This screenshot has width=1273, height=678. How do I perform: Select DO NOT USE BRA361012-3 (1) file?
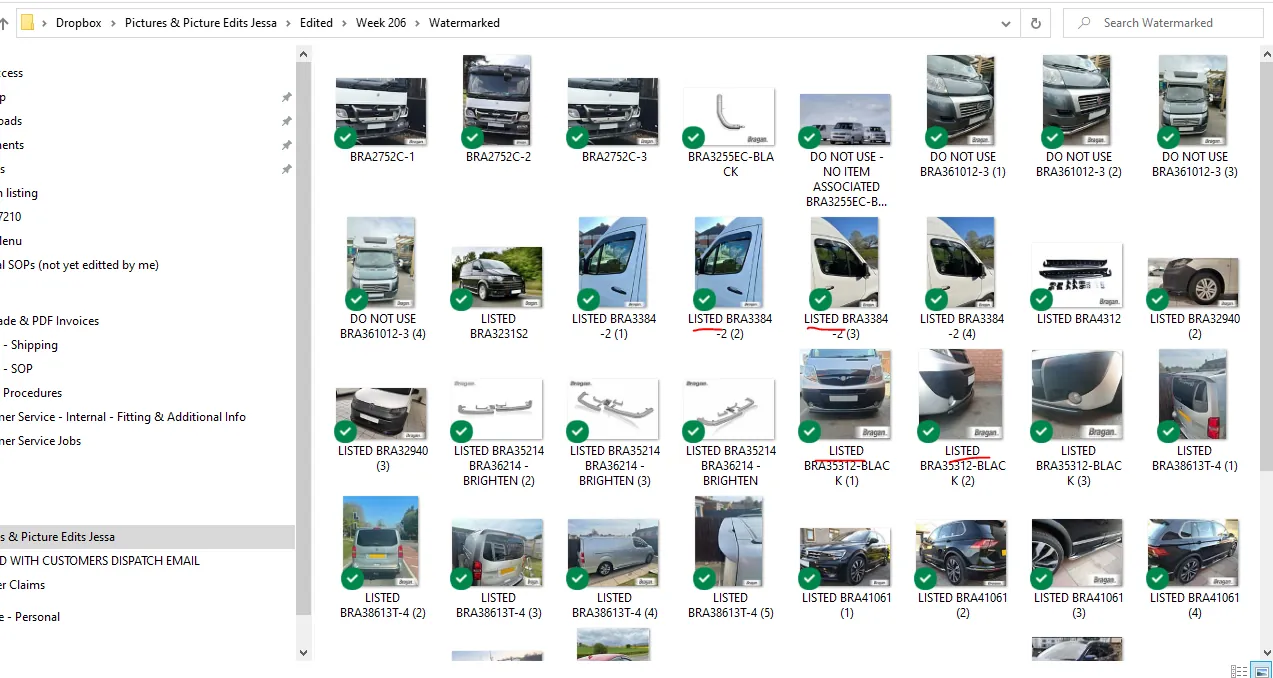point(962,102)
